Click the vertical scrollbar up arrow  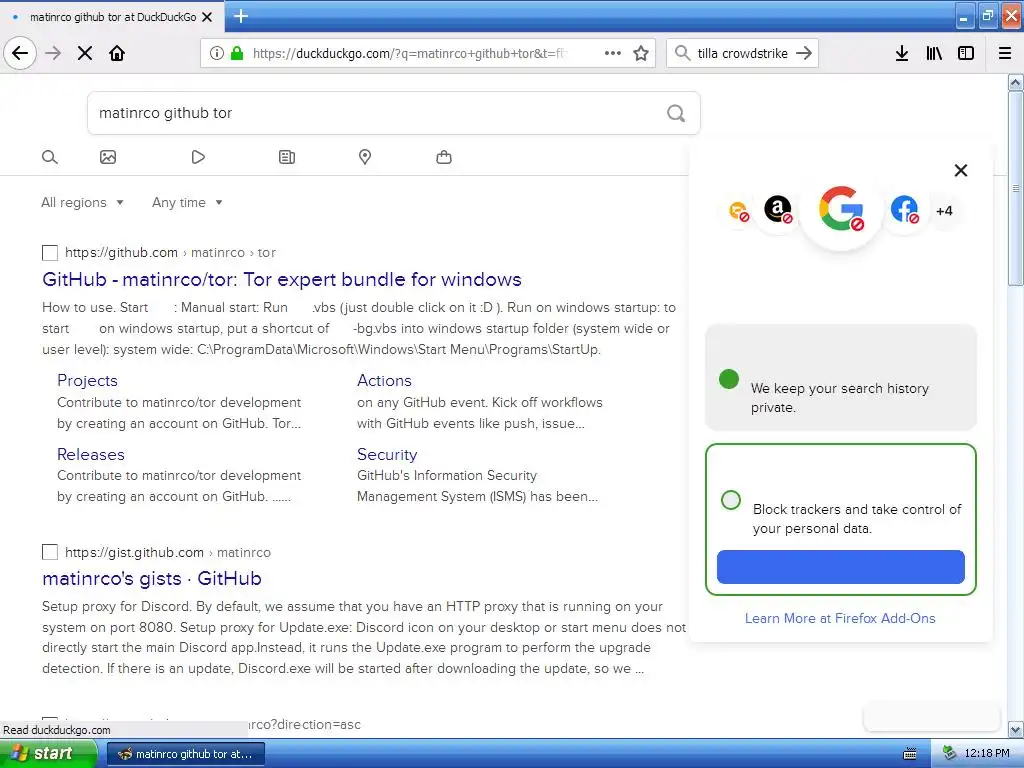[1016, 82]
